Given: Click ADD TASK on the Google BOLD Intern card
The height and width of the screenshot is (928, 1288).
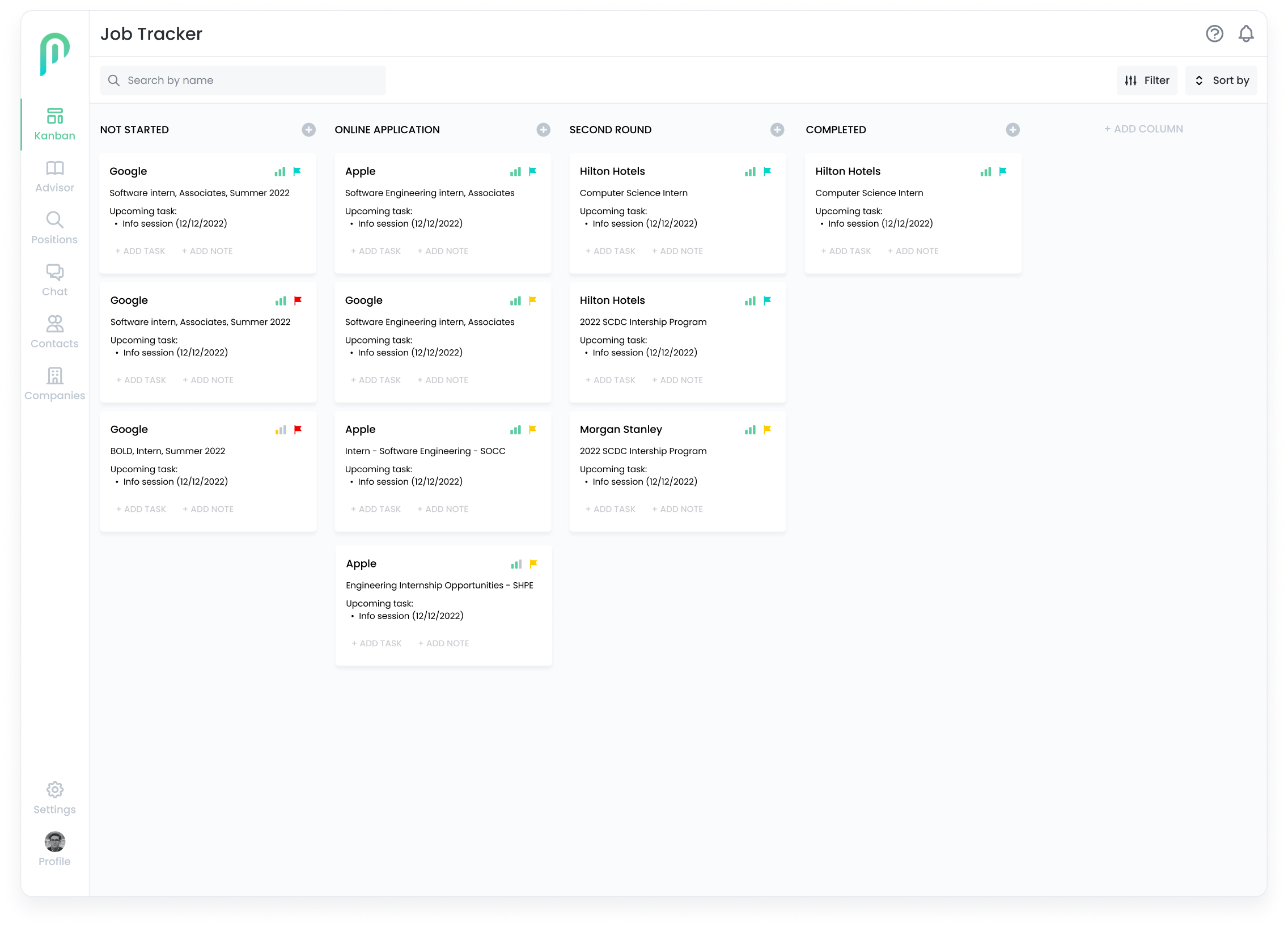Looking at the screenshot, I should click(141, 509).
